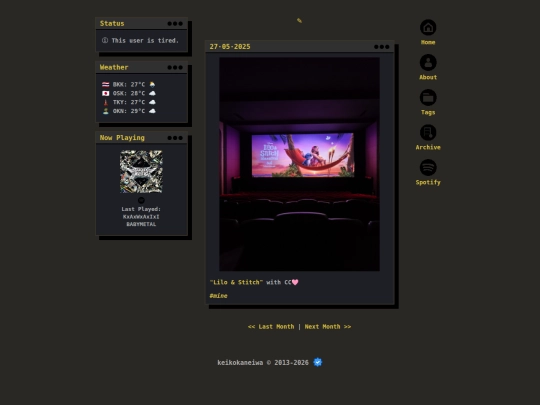The height and width of the screenshot is (405, 540).
Task: Click the cloud icon for OKN
Action: (152, 111)
